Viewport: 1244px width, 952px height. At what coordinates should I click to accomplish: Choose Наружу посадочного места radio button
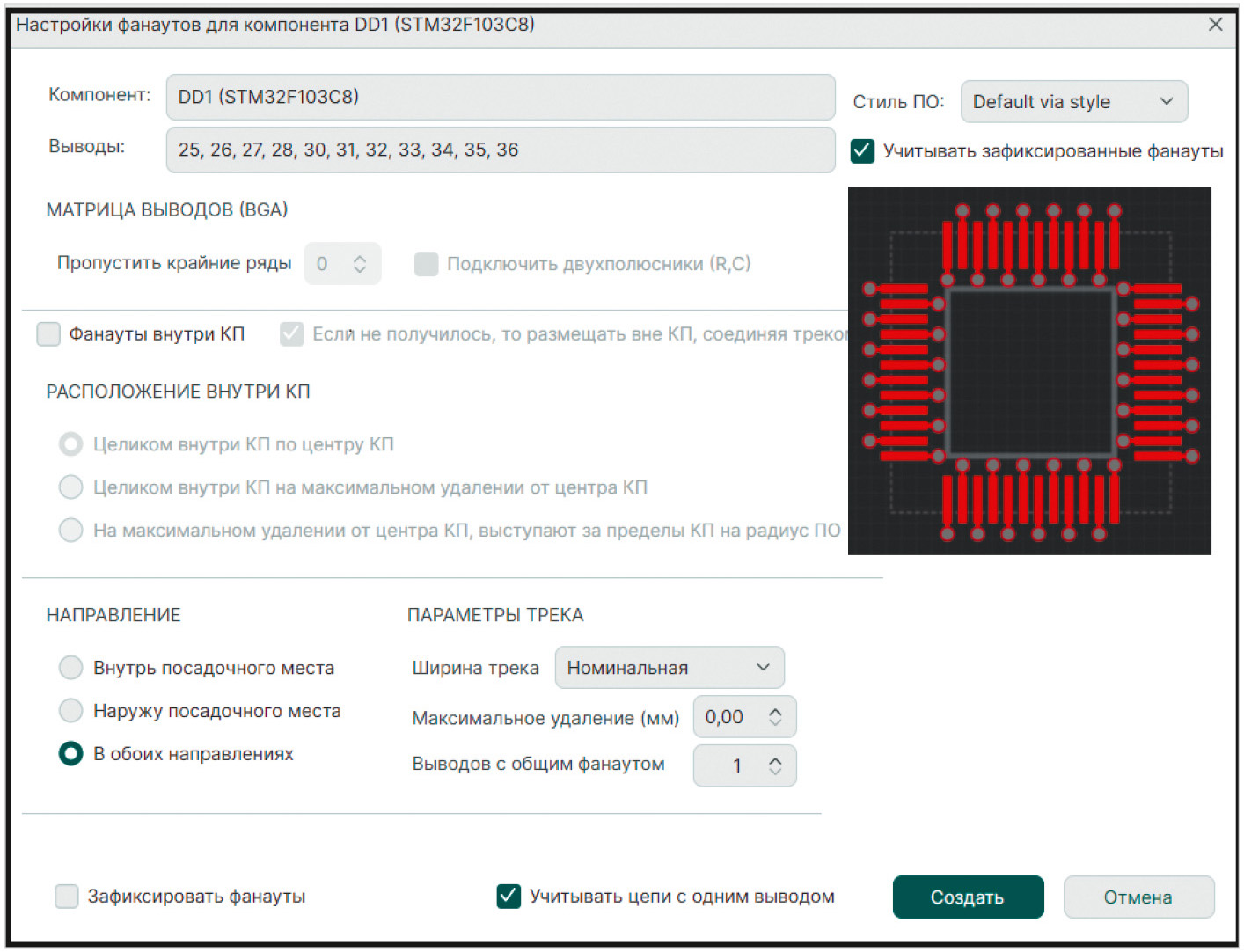(70, 711)
